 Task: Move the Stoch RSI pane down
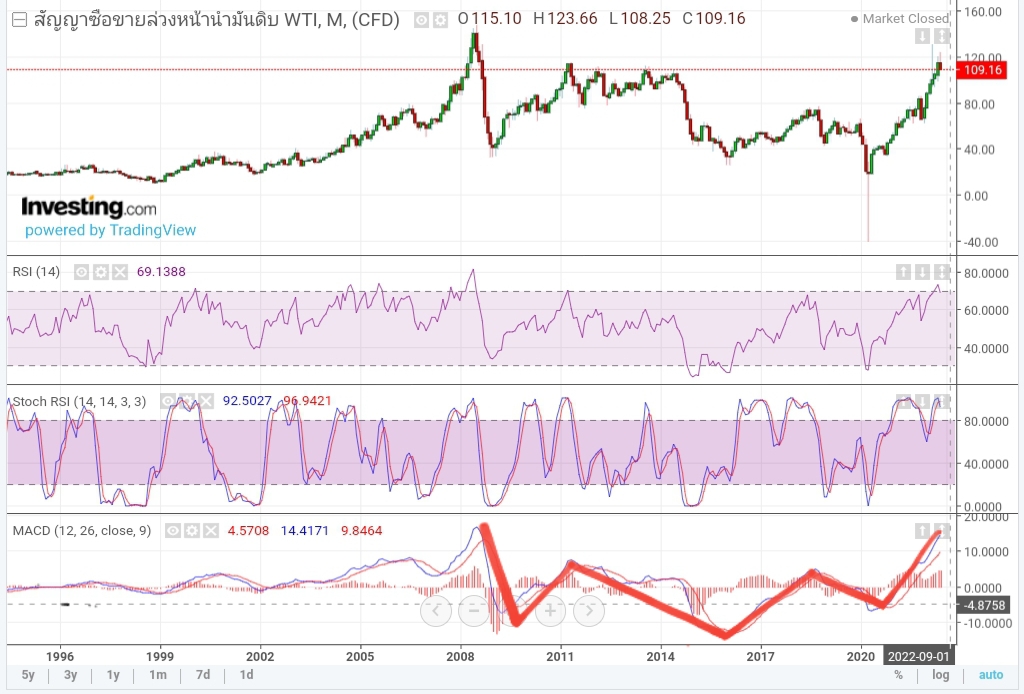click(922, 401)
